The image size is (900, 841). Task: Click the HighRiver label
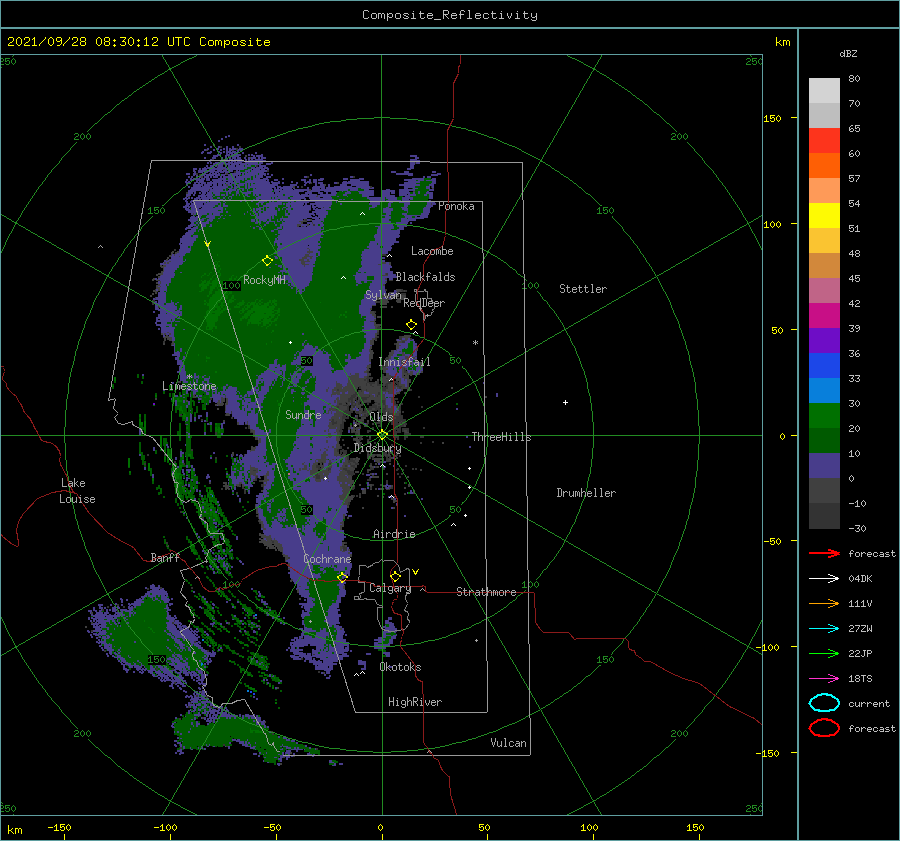point(414,702)
